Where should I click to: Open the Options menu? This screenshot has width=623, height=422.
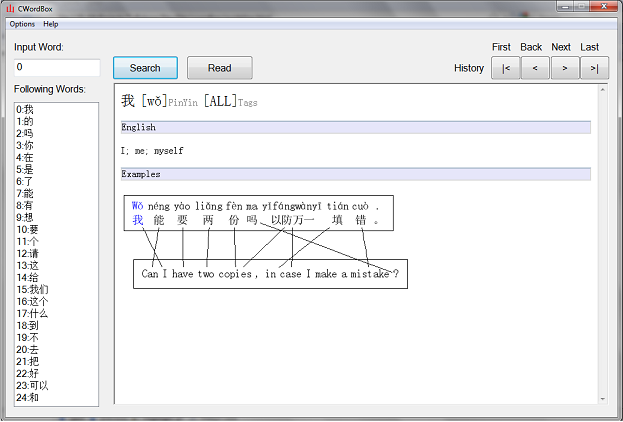pos(22,24)
